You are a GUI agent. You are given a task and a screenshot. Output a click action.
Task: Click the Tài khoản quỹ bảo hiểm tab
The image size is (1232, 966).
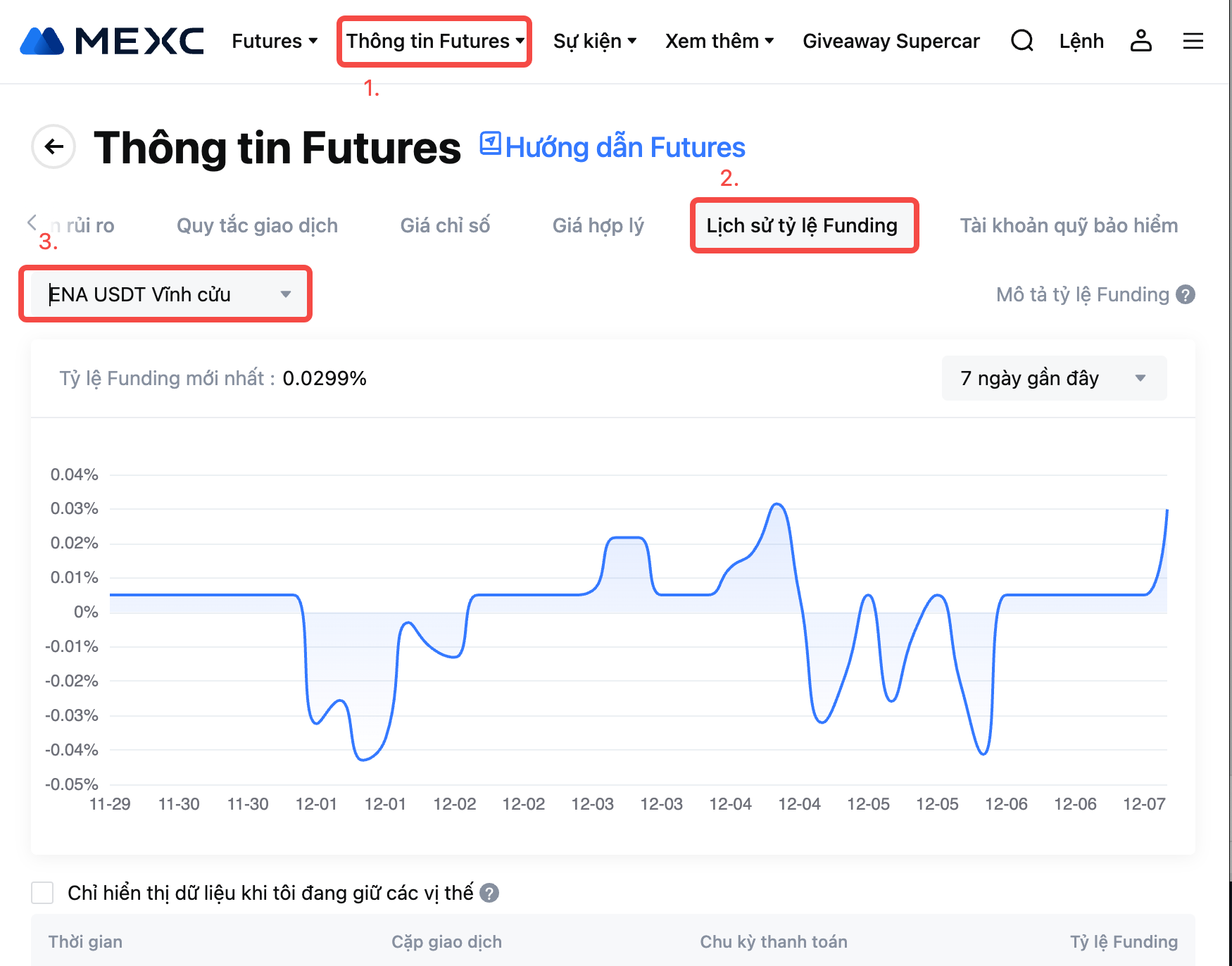pos(1069,225)
